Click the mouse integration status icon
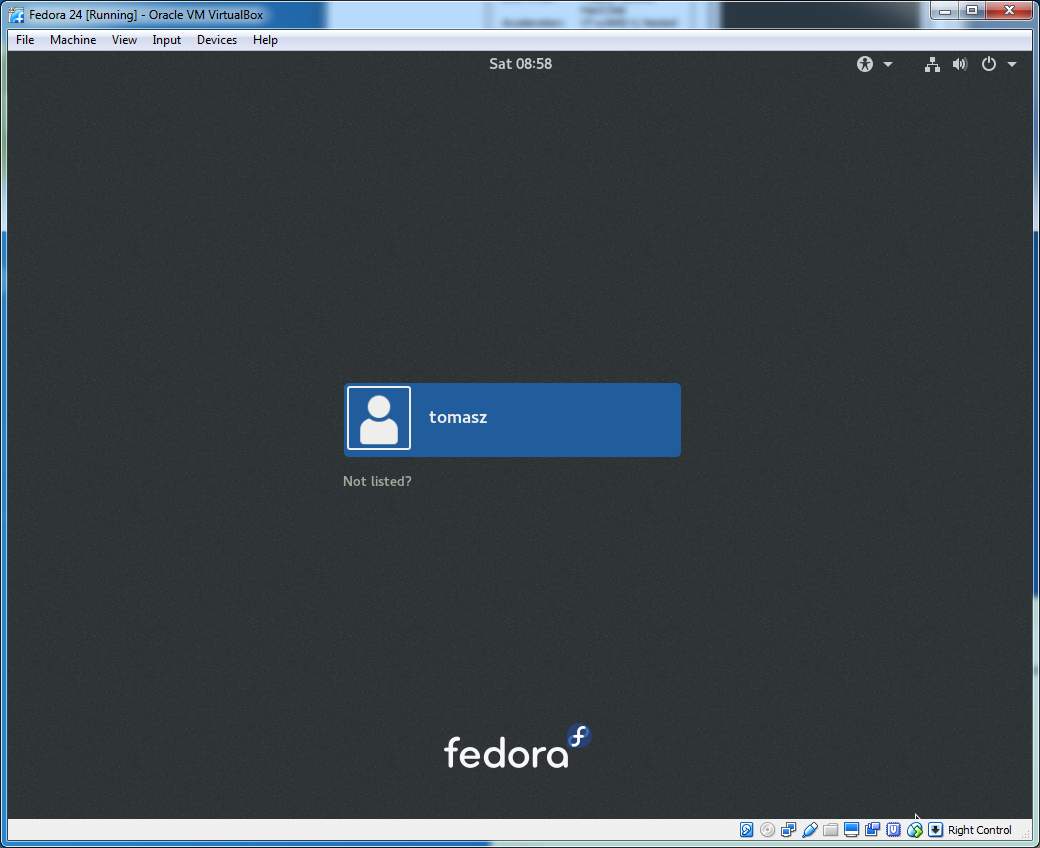1040x848 pixels. [x=915, y=829]
